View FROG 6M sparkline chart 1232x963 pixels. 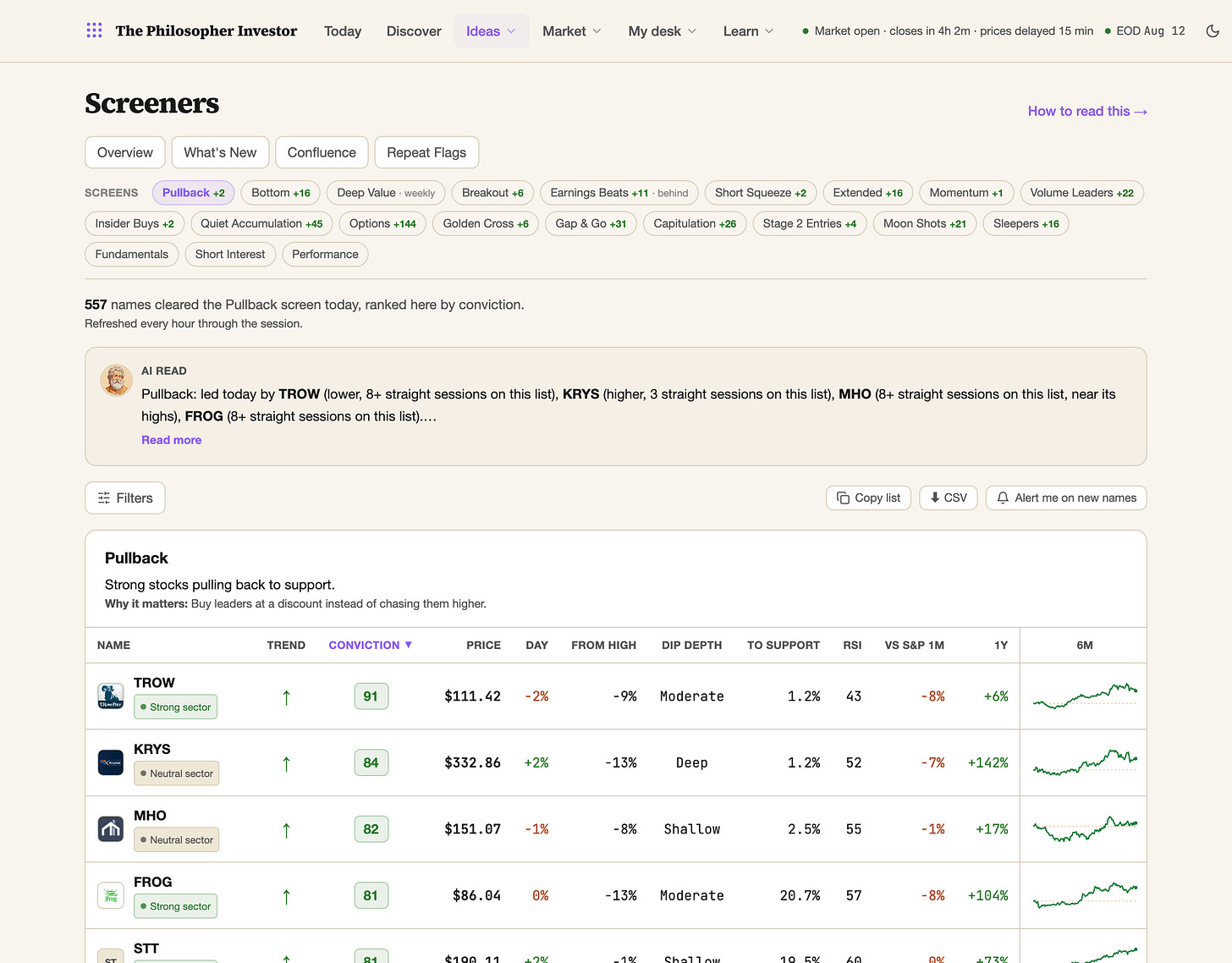tap(1085, 894)
